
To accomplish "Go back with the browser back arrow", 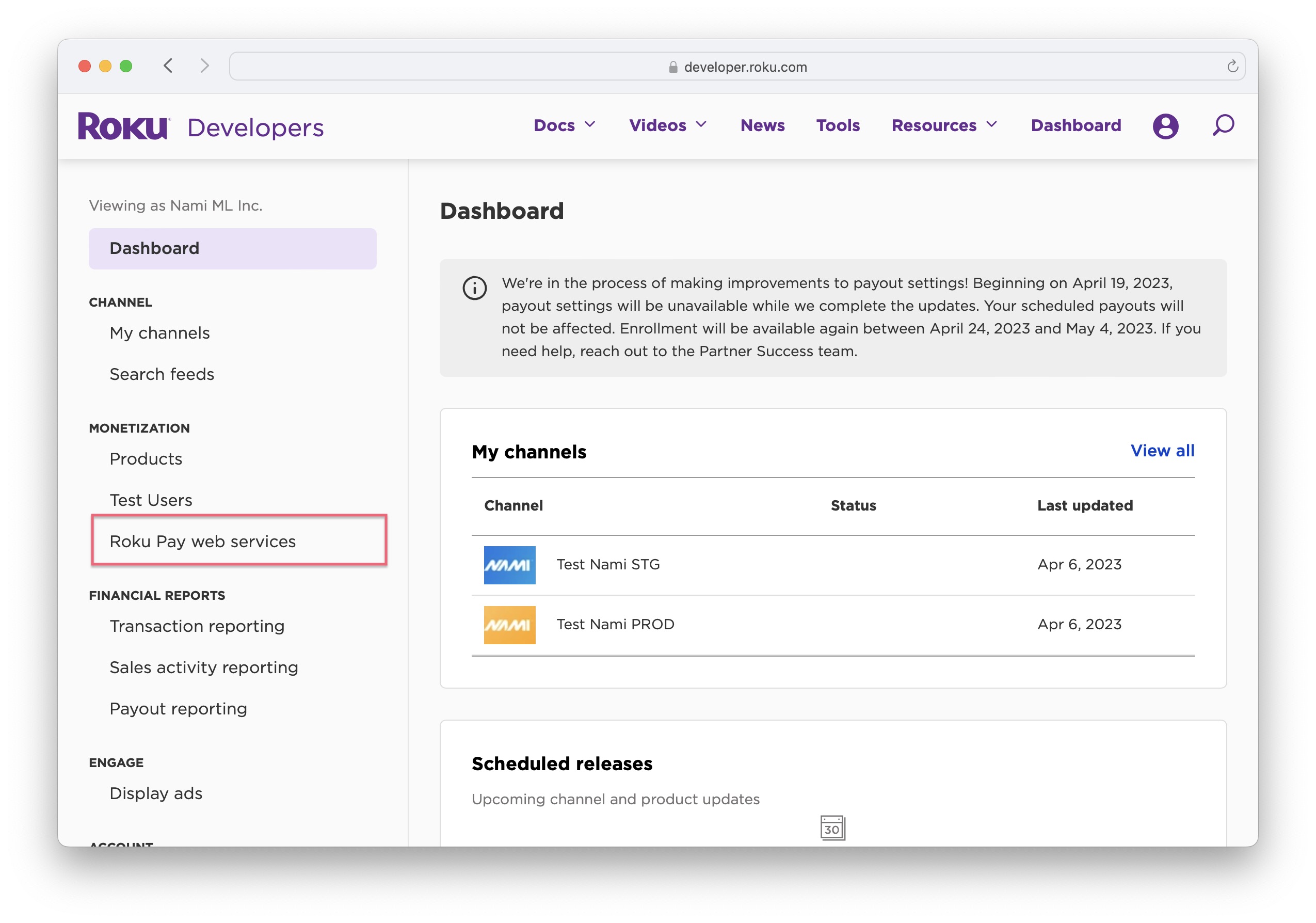I will coord(168,66).
